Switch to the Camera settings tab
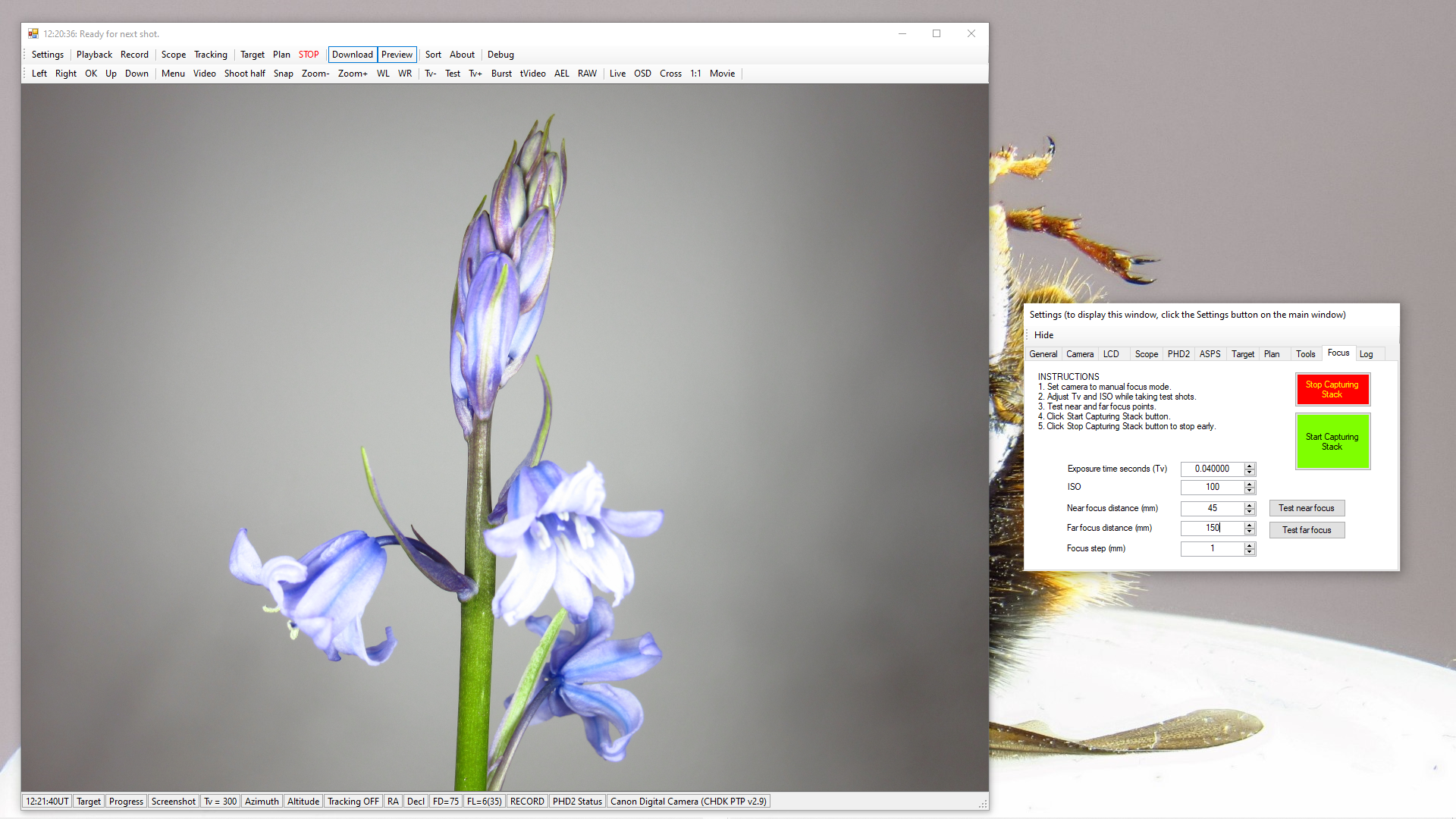 (1079, 354)
